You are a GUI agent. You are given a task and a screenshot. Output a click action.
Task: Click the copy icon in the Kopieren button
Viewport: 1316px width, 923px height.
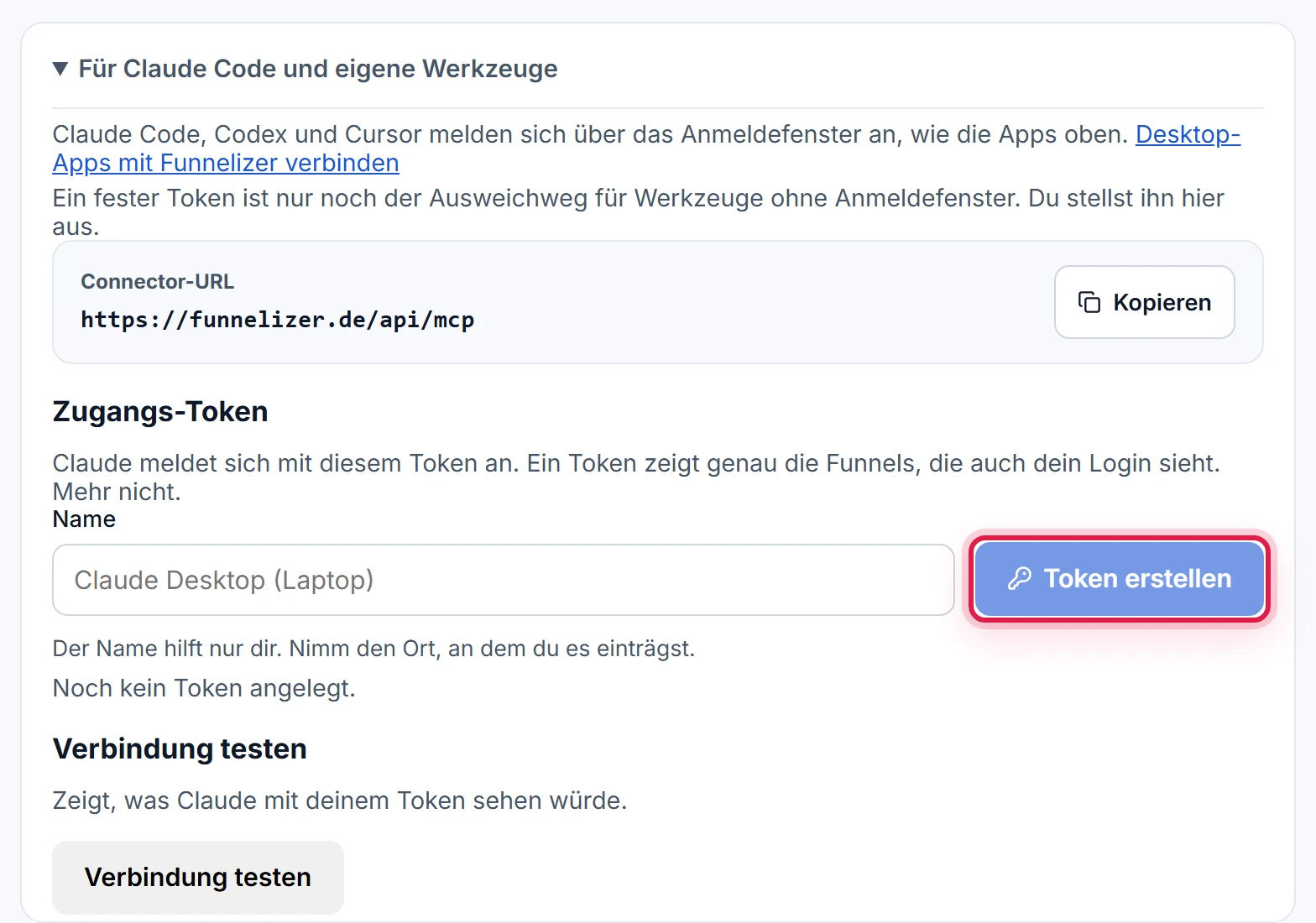(x=1089, y=302)
